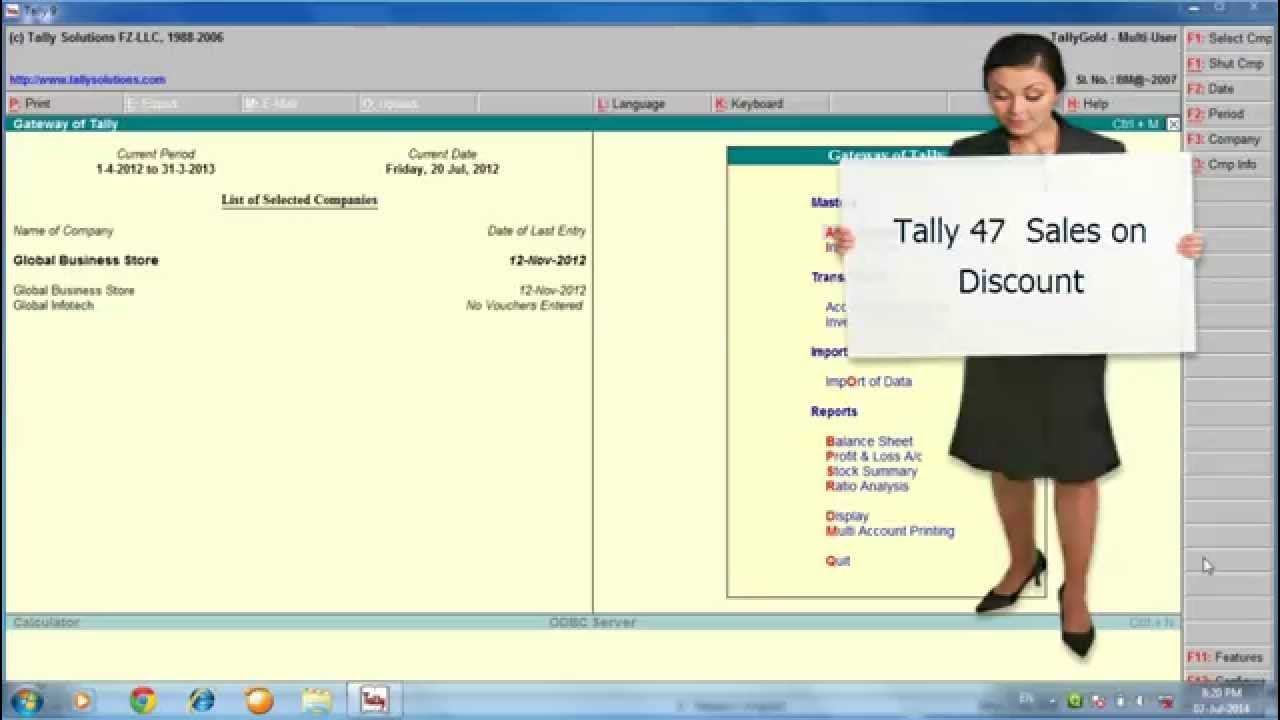Viewport: 1280px width, 720px height.
Task: Click the EN language indicator in taskbar
Action: tap(1027, 698)
